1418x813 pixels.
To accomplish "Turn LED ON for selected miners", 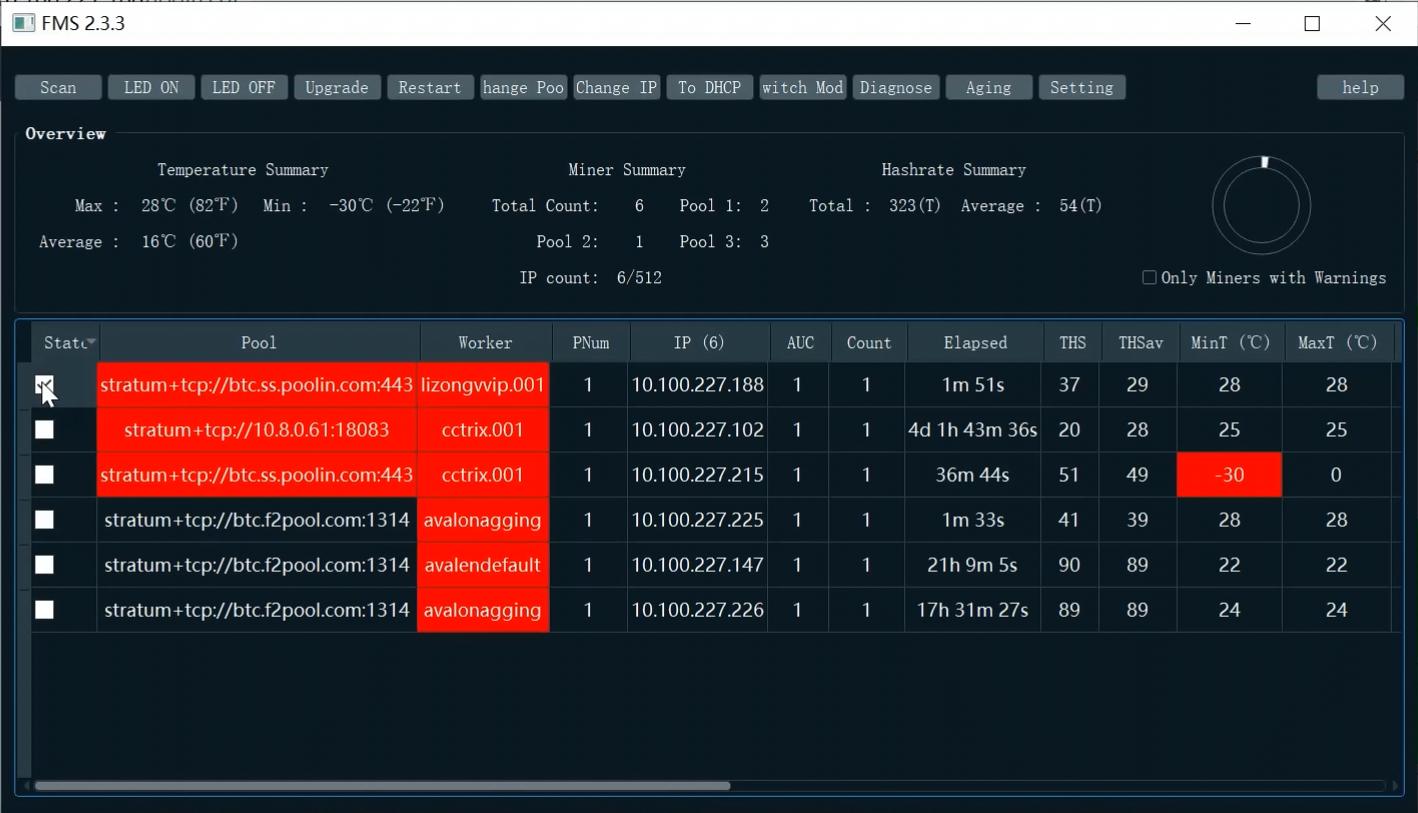I will coord(150,87).
